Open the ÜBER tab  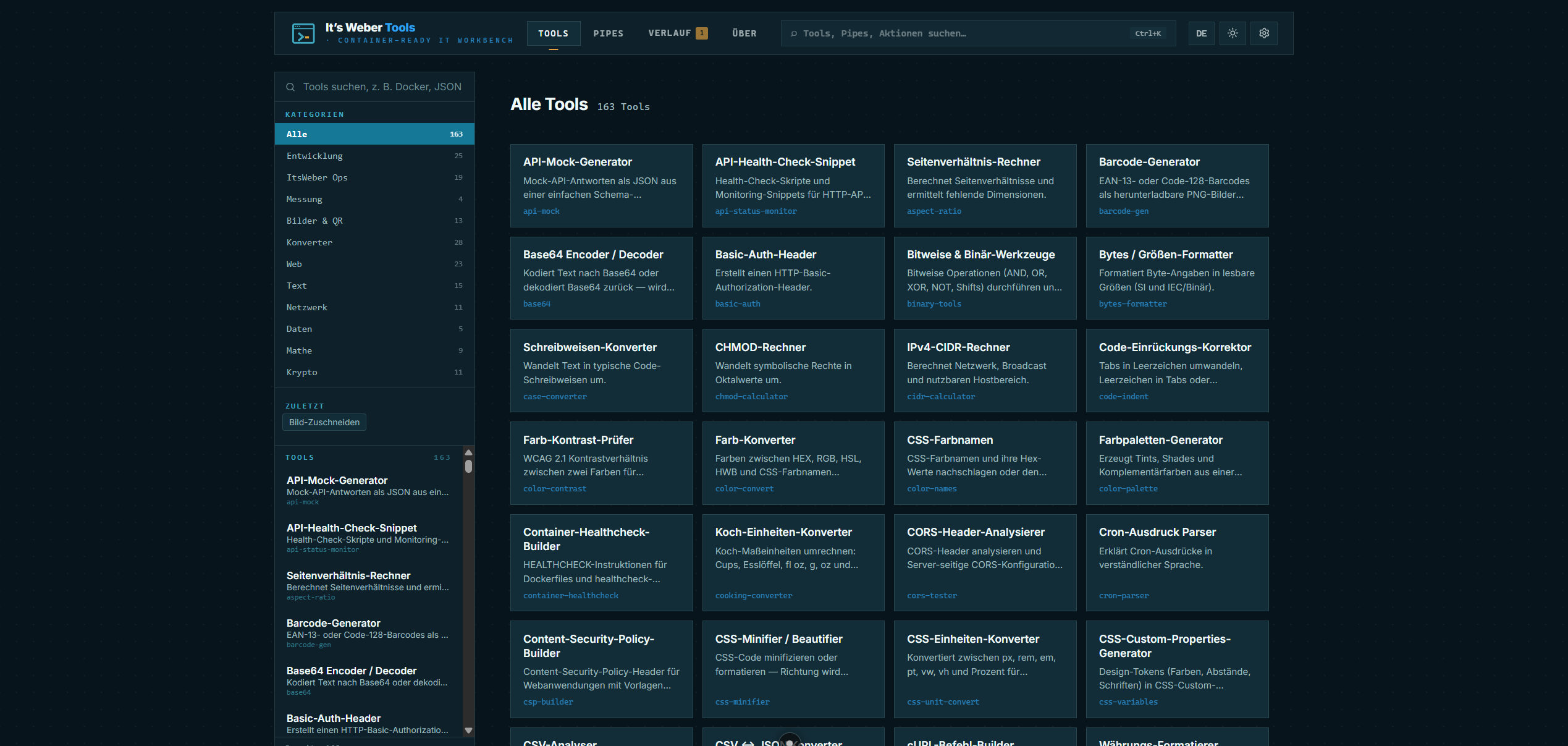click(744, 33)
